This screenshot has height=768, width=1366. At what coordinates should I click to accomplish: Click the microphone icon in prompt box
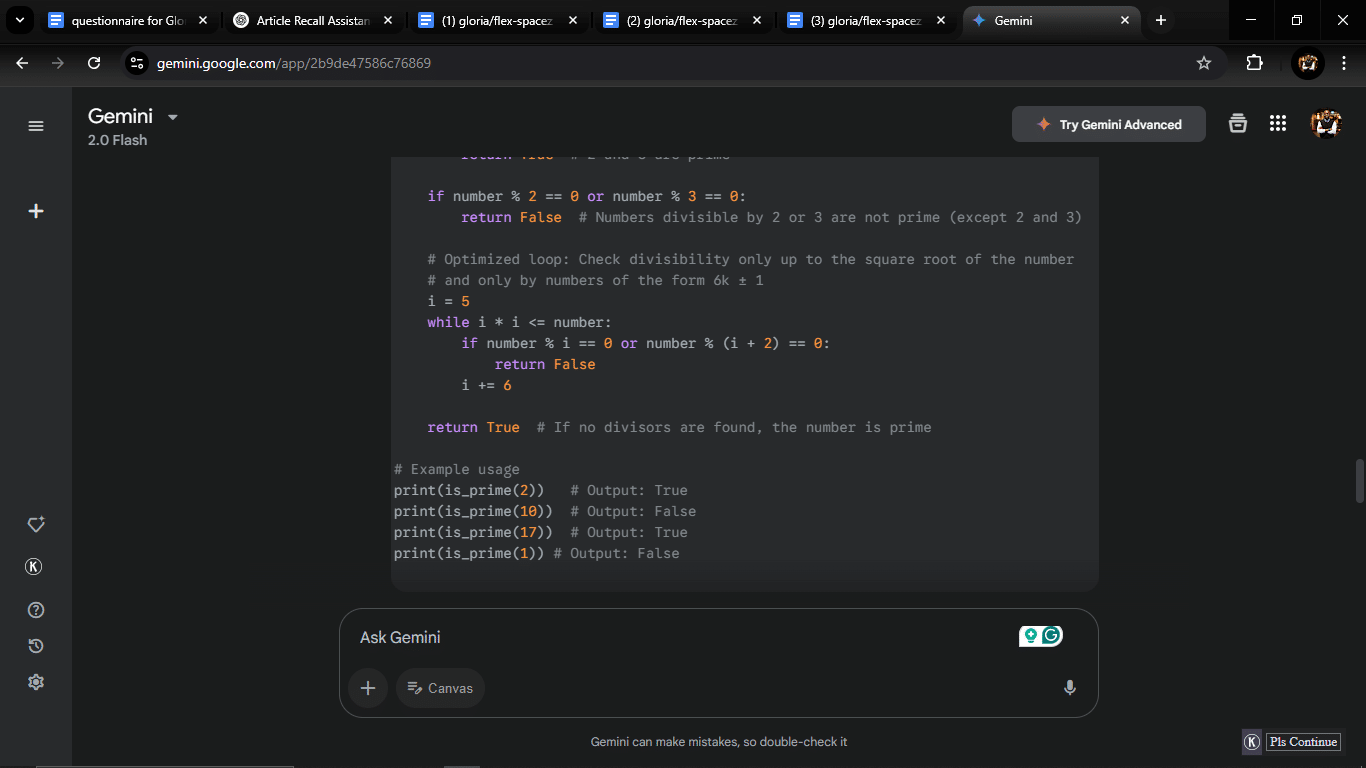1069,688
